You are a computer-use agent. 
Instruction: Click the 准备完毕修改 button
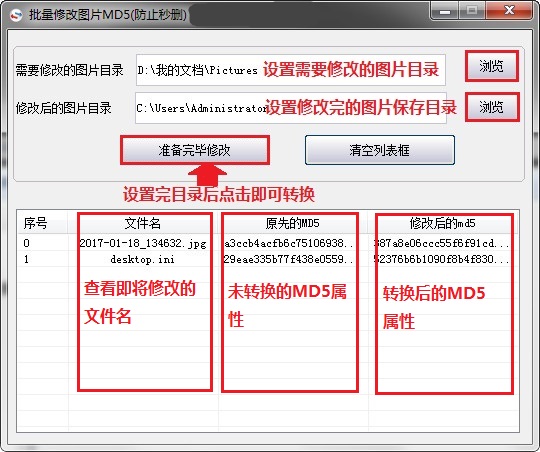195,150
